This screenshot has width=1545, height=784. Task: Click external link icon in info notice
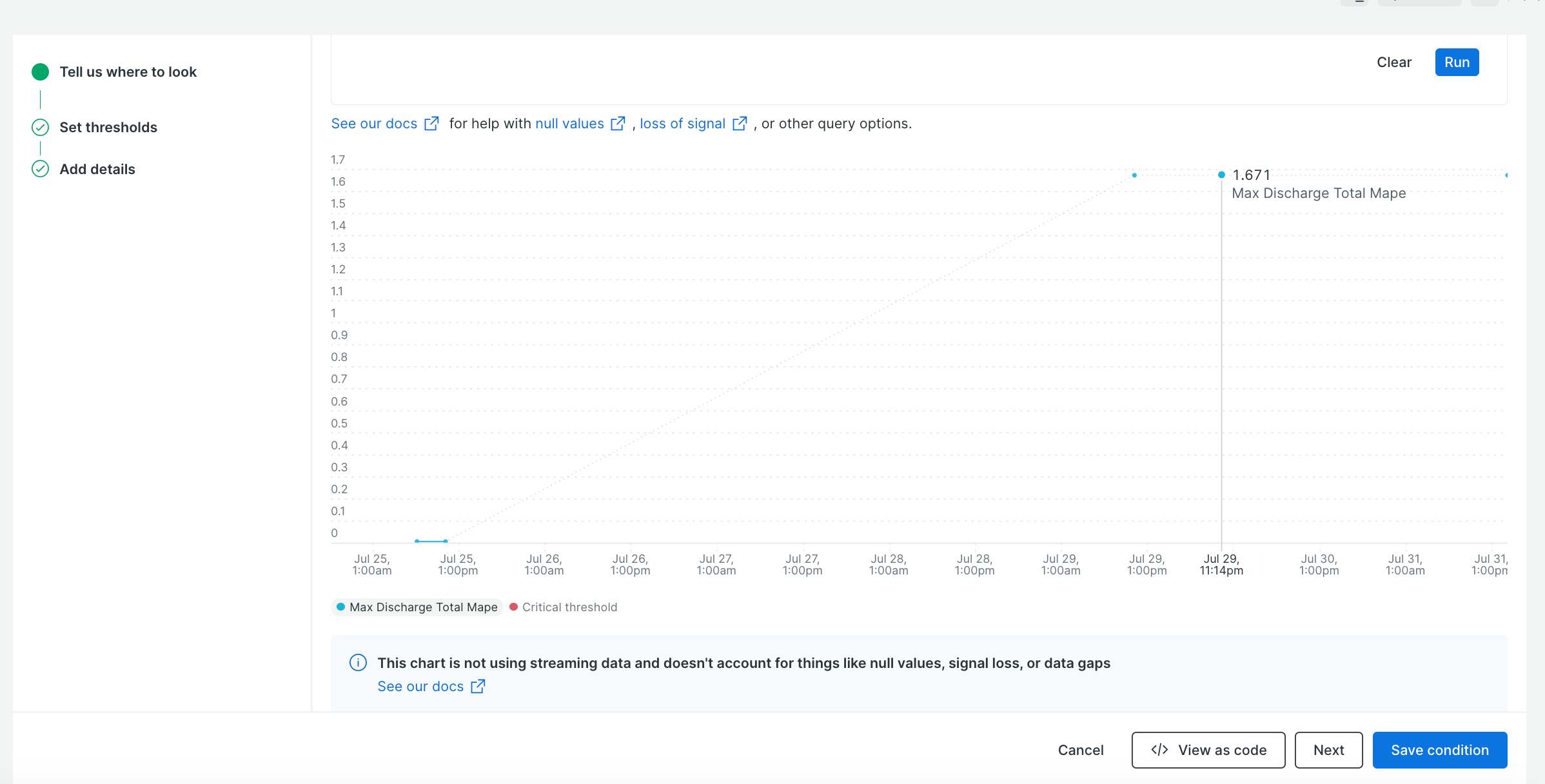coord(478,687)
